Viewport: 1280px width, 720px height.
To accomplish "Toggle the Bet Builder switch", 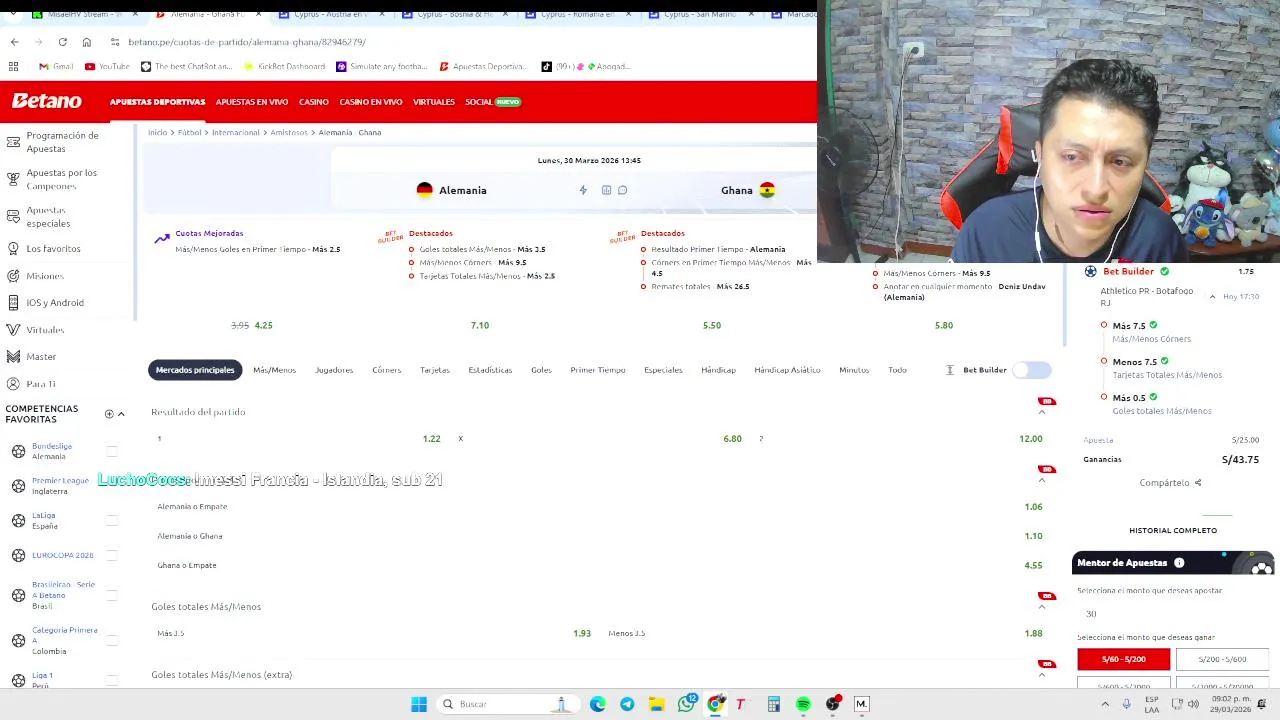I will (1032, 370).
